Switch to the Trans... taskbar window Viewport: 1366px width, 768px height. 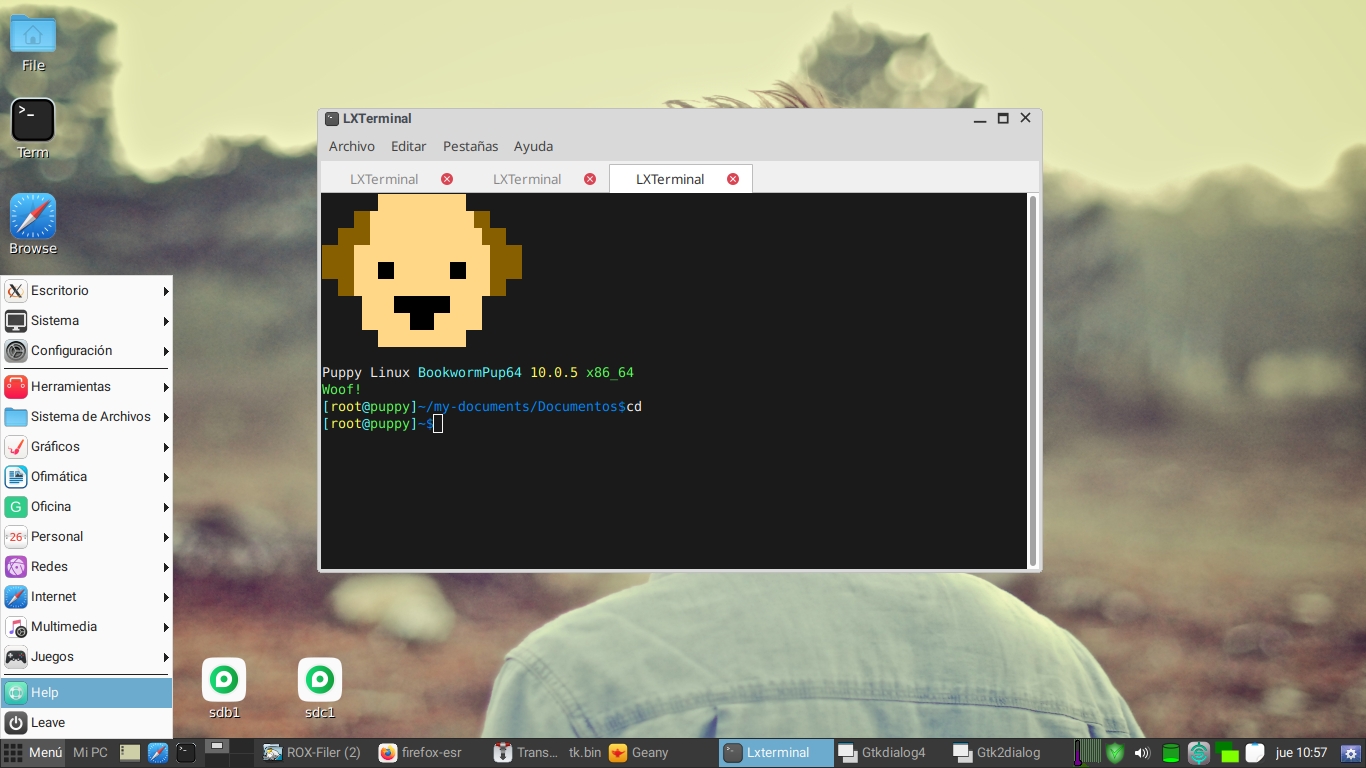coord(527,753)
